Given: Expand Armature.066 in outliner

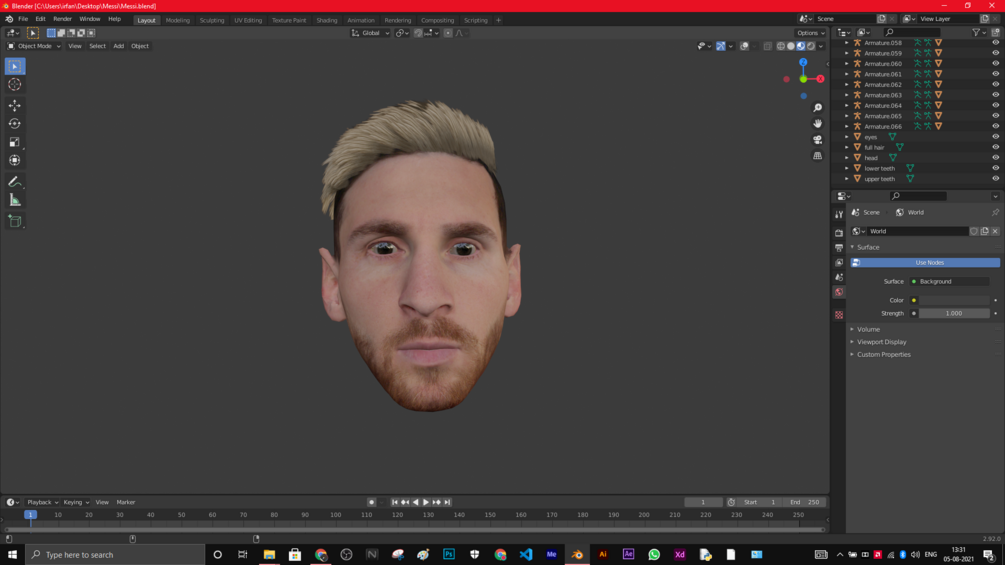Looking at the screenshot, I should coord(847,126).
